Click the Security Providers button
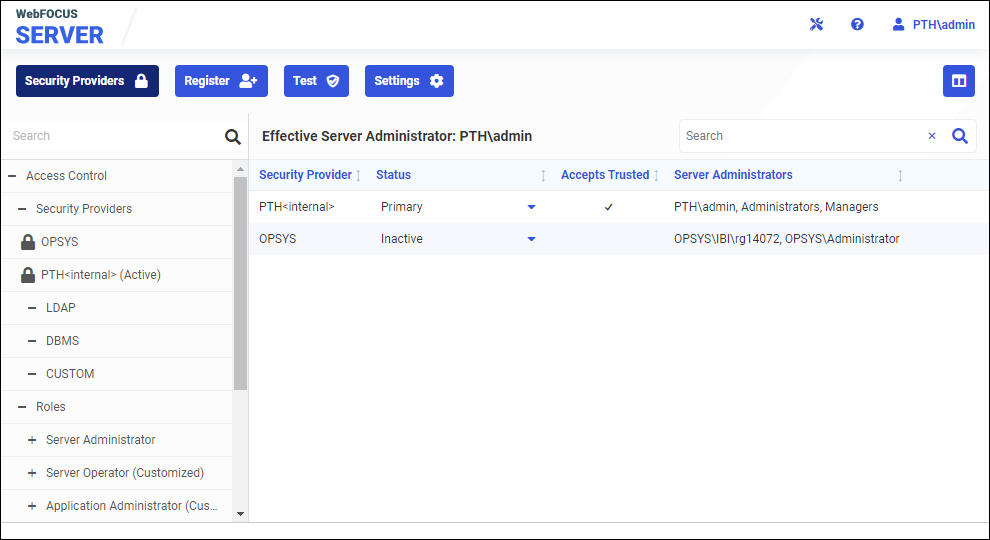The image size is (990, 540). click(87, 81)
